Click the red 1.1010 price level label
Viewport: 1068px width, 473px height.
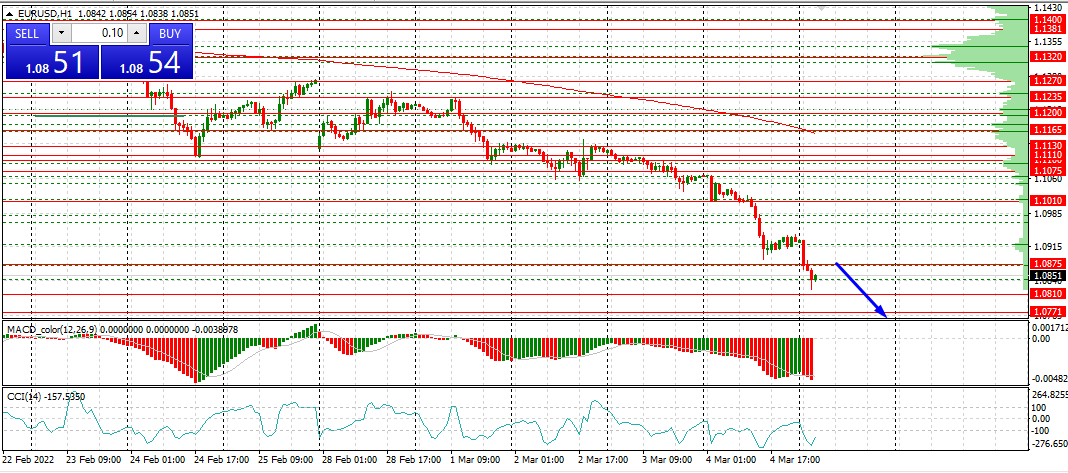(1047, 201)
